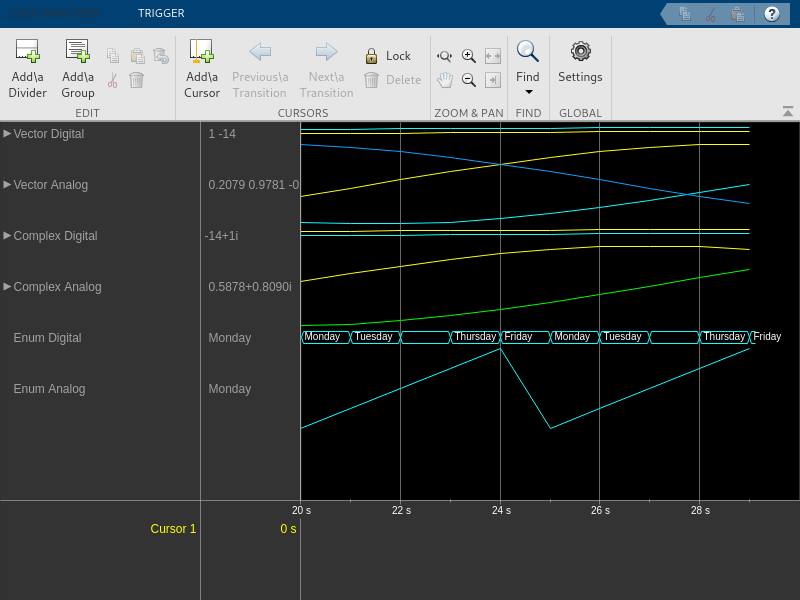The width and height of the screenshot is (800, 600).
Task: Click the Copy icon in Edit section
Action: 113,56
